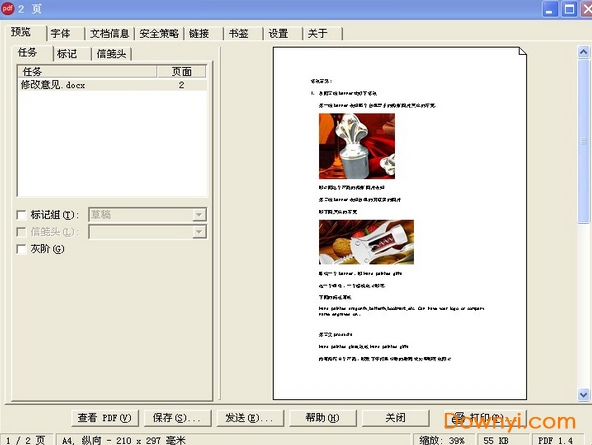Open the 链接 tab
Screen dimensions: 592x445
pyautogui.click(x=204, y=34)
